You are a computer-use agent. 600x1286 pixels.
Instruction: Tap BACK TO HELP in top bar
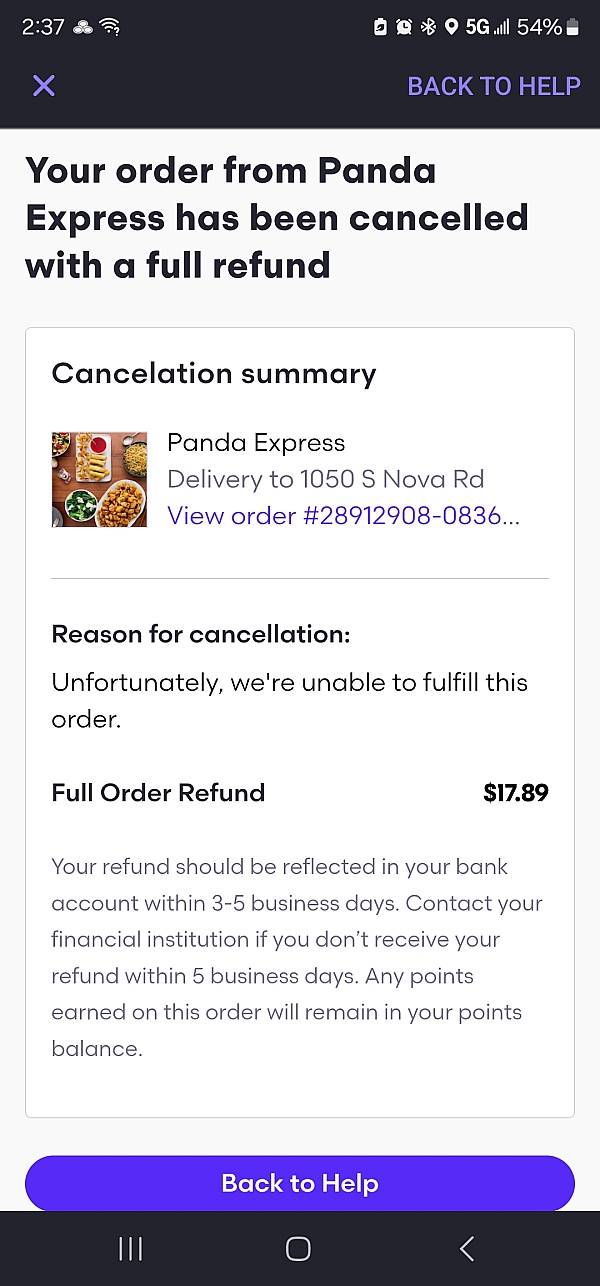(x=493, y=86)
